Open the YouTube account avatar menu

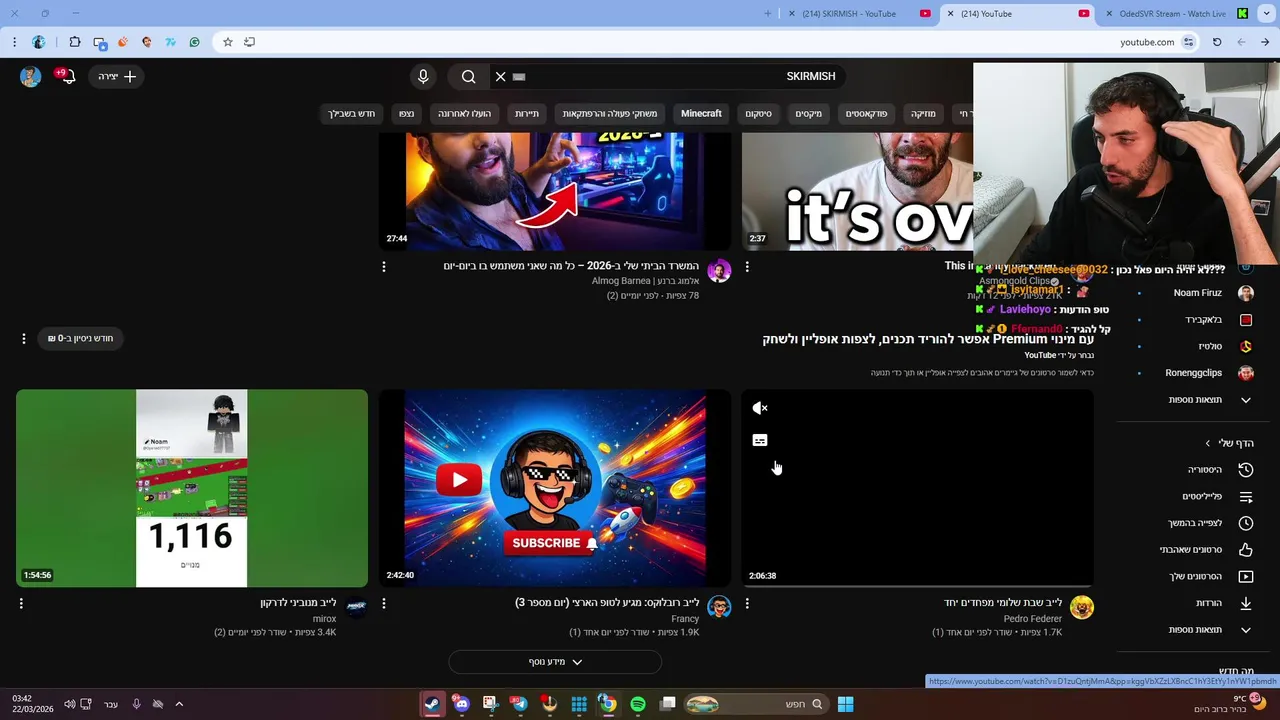30,76
